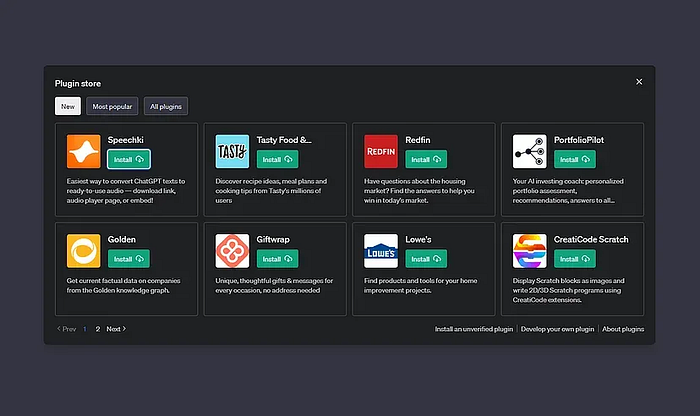Image resolution: width=700 pixels, height=416 pixels.
Task: Open Install an unverified plugin link
Action: 474,329
